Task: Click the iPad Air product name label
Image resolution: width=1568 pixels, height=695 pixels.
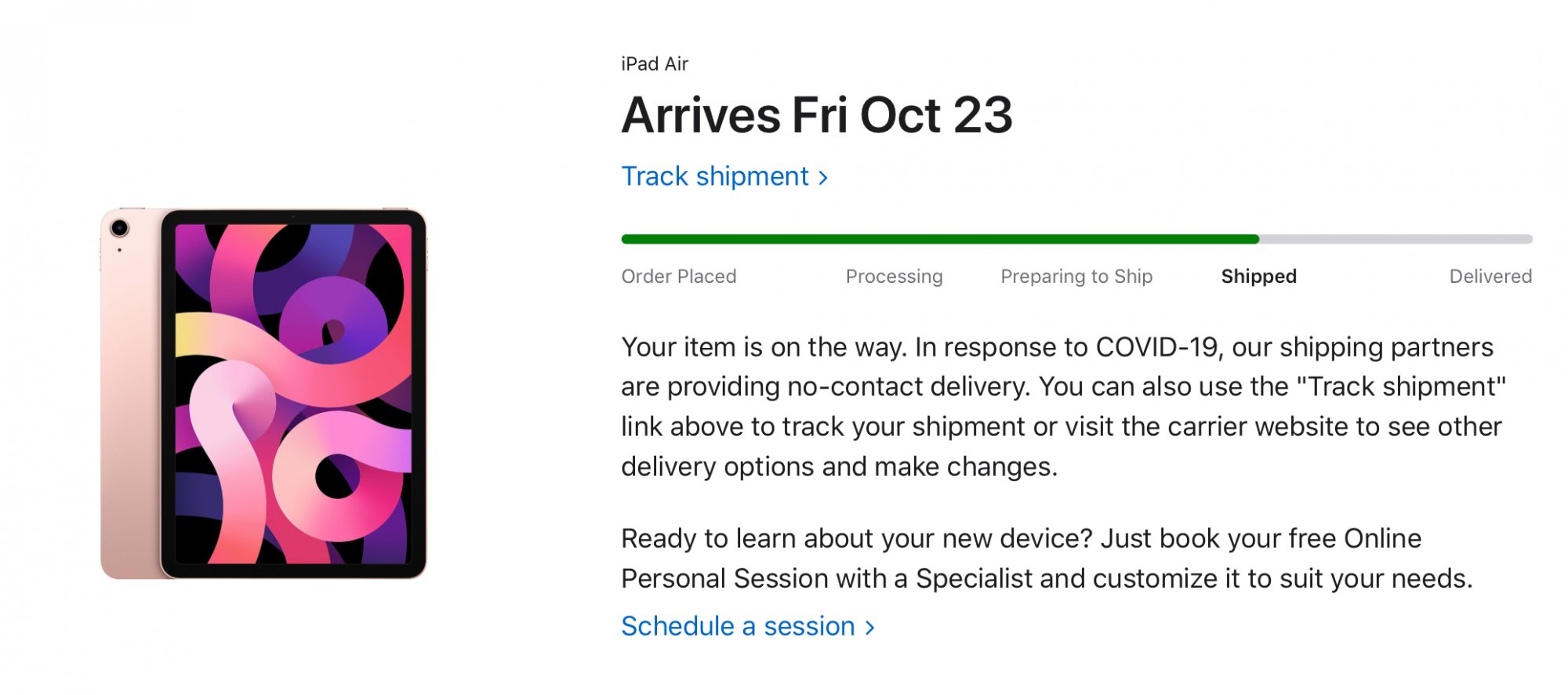Action: click(654, 64)
